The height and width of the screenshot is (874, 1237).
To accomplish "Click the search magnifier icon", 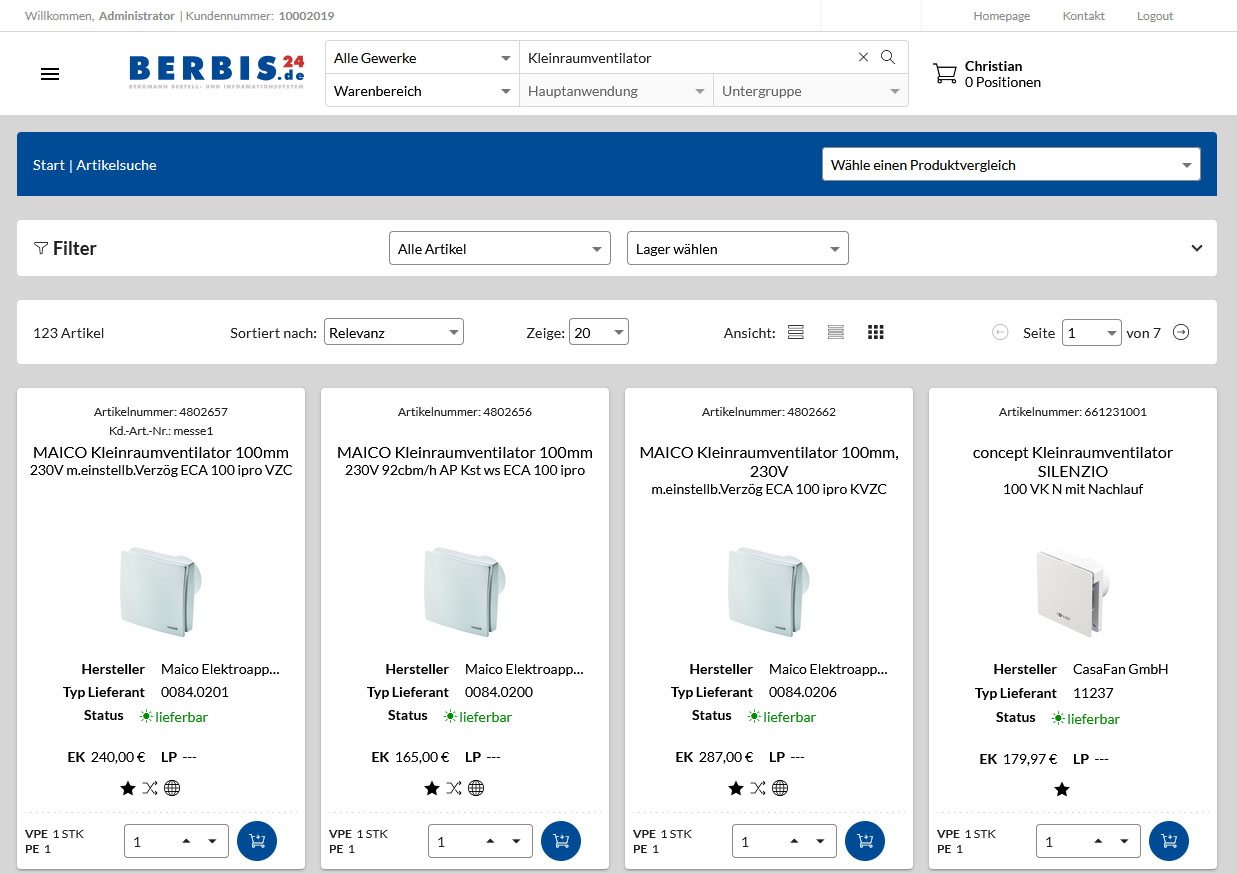I will pyautogui.click(x=888, y=57).
